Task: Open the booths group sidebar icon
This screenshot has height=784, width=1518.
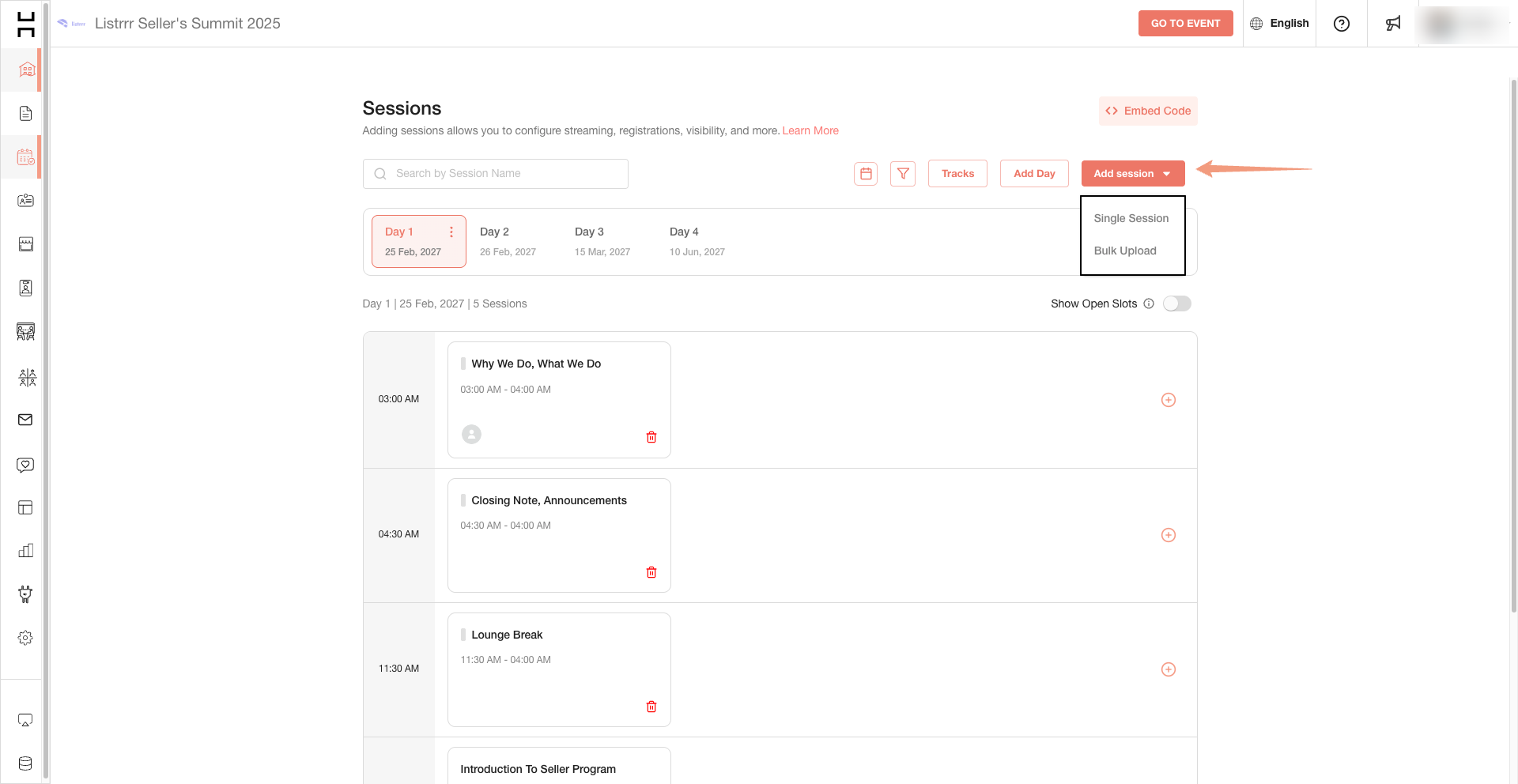Action: [26, 332]
